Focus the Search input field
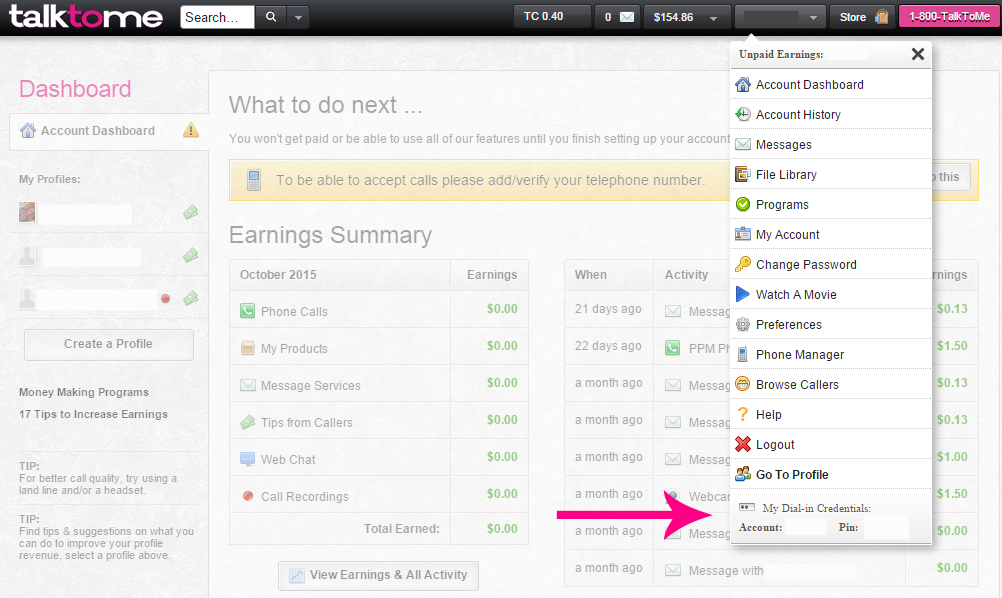This screenshot has width=1002, height=598. (217, 17)
